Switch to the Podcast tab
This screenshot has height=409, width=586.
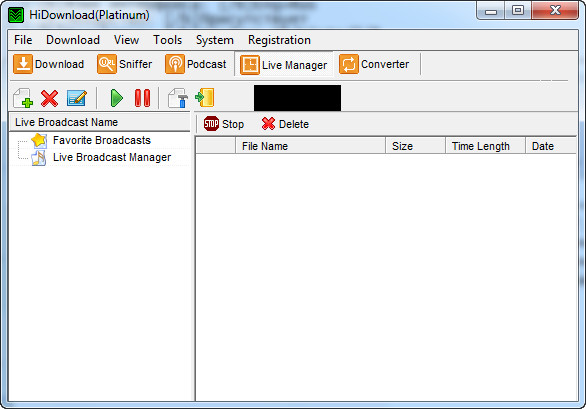pyautogui.click(x=196, y=64)
